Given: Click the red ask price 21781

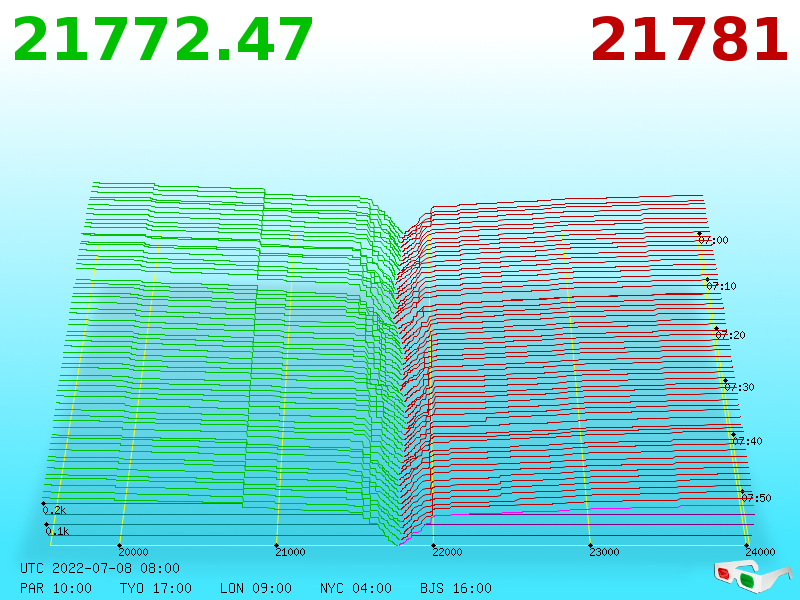Looking at the screenshot, I should [689, 40].
